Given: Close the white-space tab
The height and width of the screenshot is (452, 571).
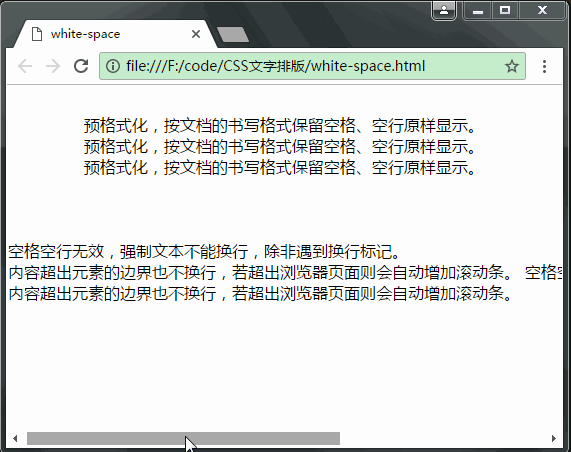Looking at the screenshot, I should (x=196, y=34).
